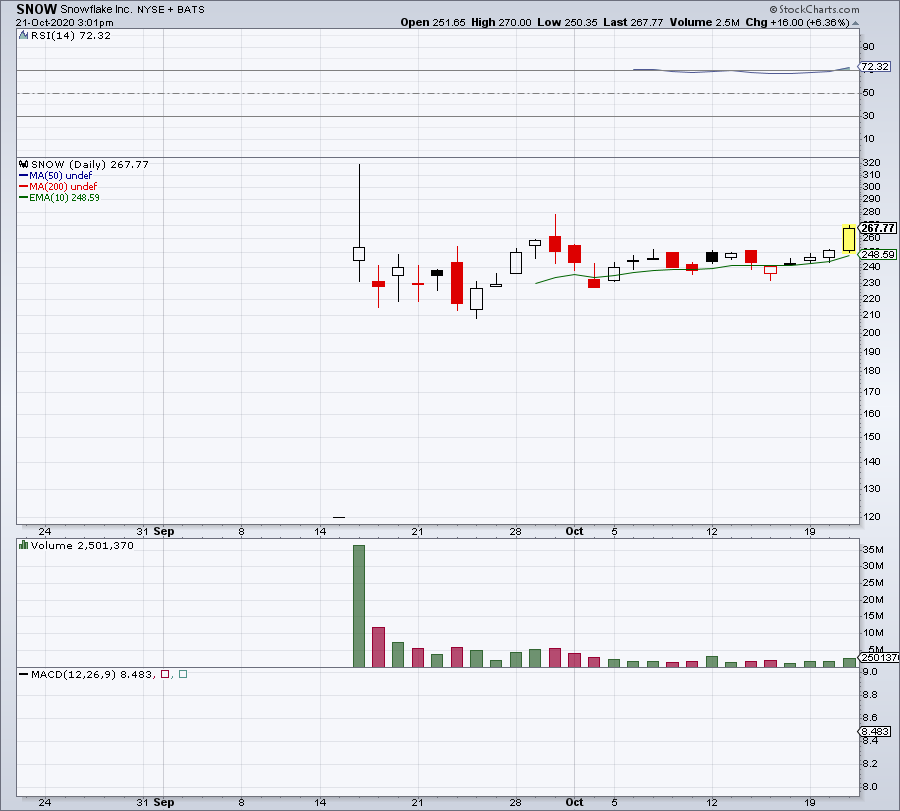
Task: Click the RSI(14) indicator panel icon
Action: pyautogui.click(x=24, y=36)
